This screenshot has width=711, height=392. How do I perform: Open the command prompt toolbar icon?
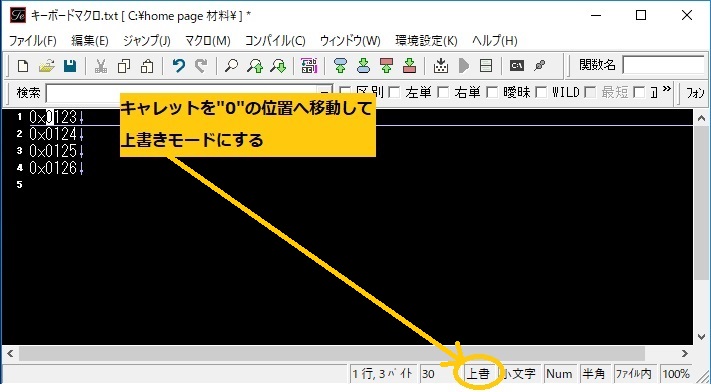pyautogui.click(x=516, y=66)
